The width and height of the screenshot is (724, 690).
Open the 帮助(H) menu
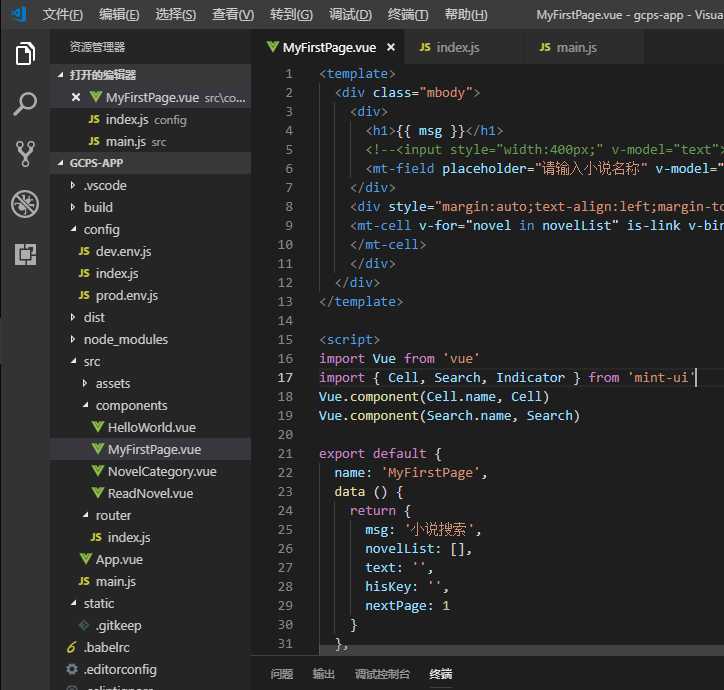[x=466, y=15]
